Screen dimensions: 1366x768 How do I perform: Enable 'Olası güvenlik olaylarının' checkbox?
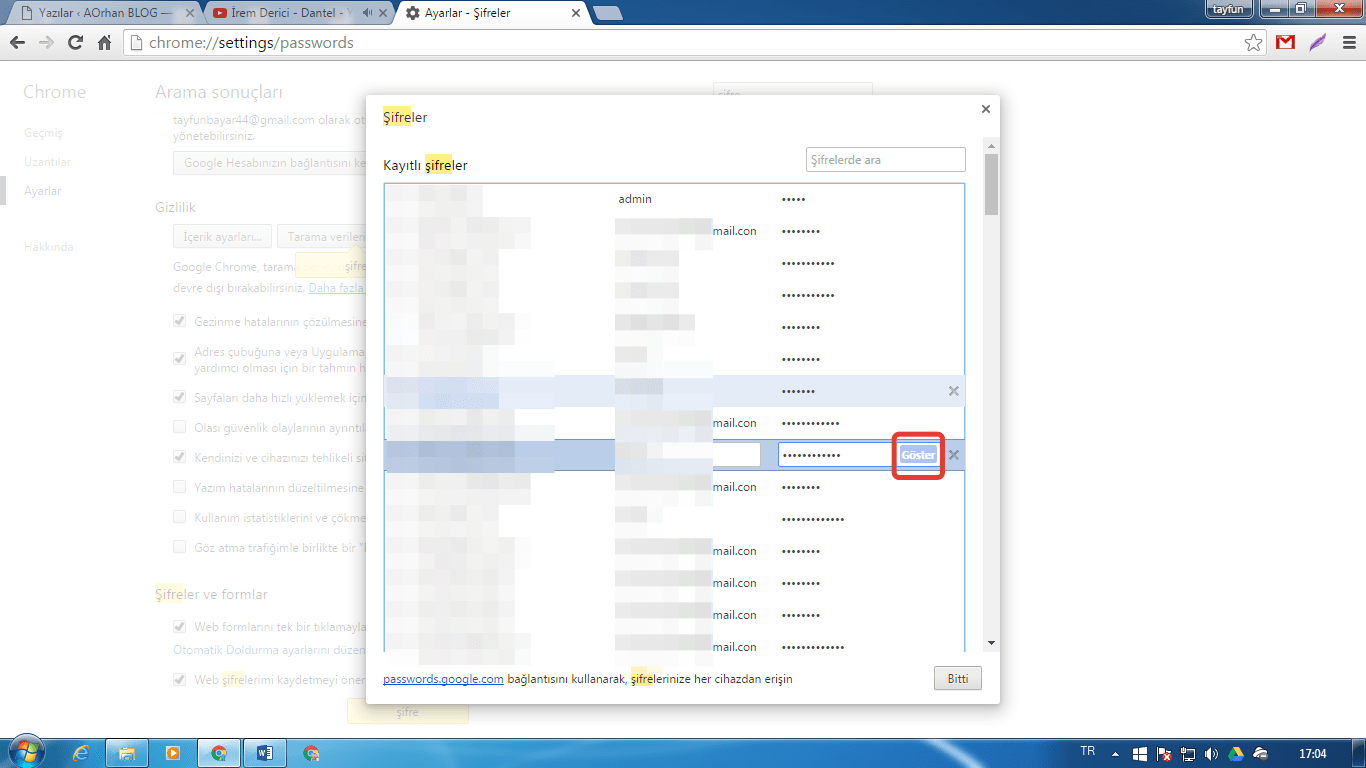pyautogui.click(x=180, y=427)
